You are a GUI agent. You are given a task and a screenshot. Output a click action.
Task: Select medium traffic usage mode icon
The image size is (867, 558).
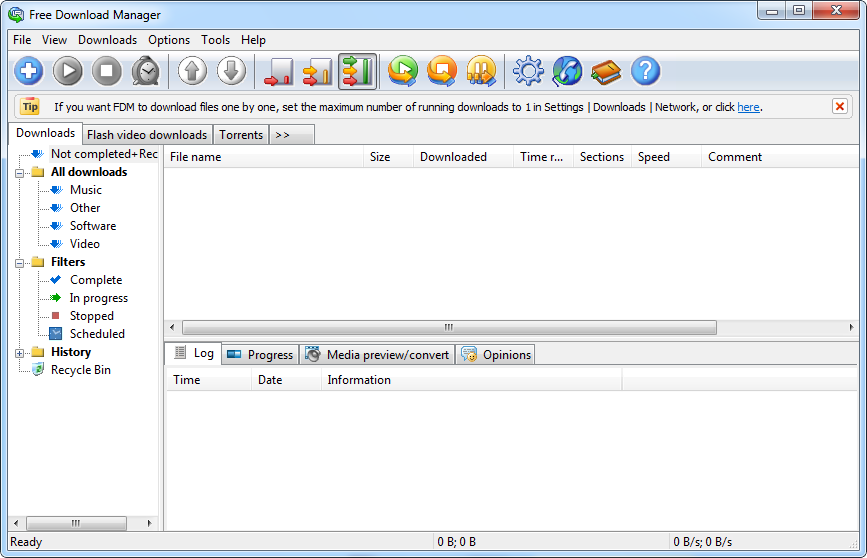click(x=317, y=71)
